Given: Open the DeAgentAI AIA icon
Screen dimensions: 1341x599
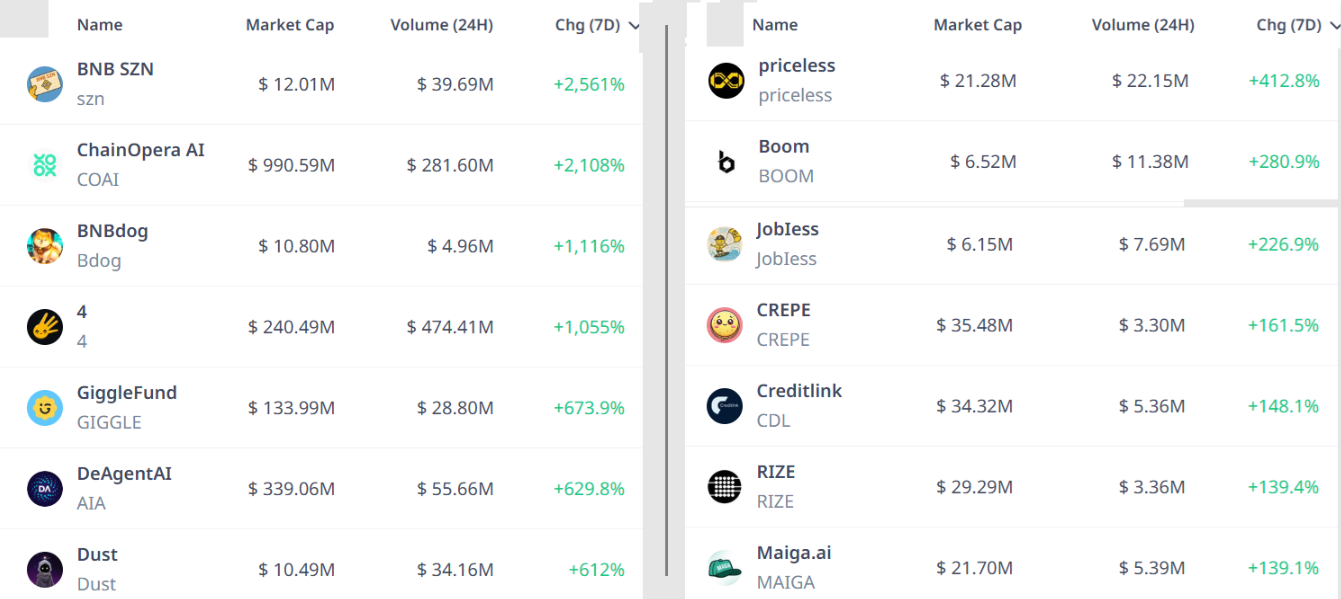Looking at the screenshot, I should [45, 489].
